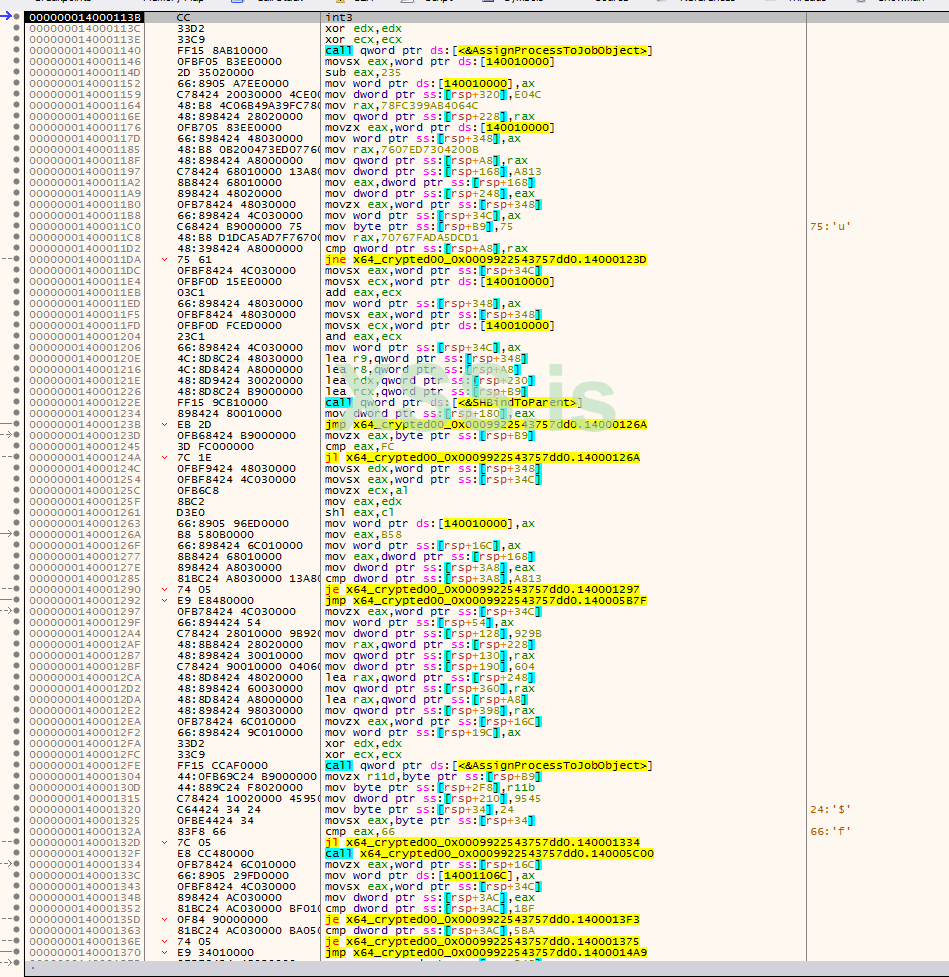Click a jump flow arrow in the left margin
The height and width of the screenshot is (977, 949).
pyautogui.click(x=6, y=435)
